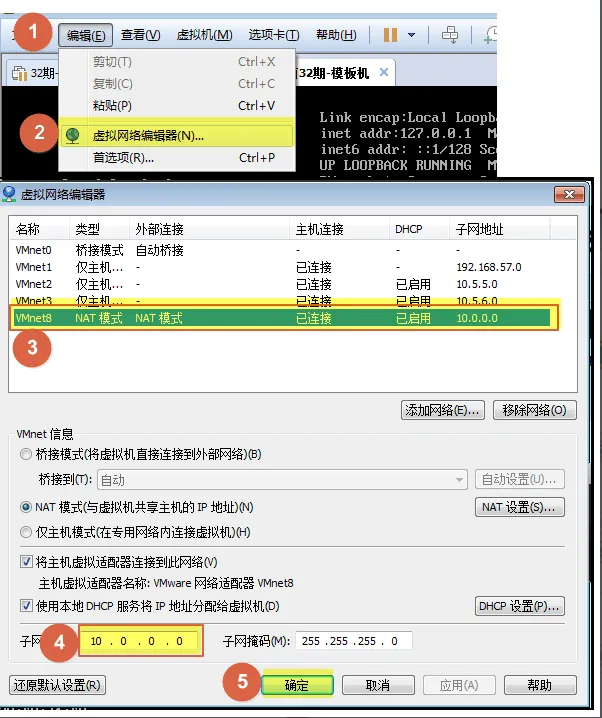Select the 仅主机模式 radio button
The image size is (602, 718).
(x=26, y=532)
